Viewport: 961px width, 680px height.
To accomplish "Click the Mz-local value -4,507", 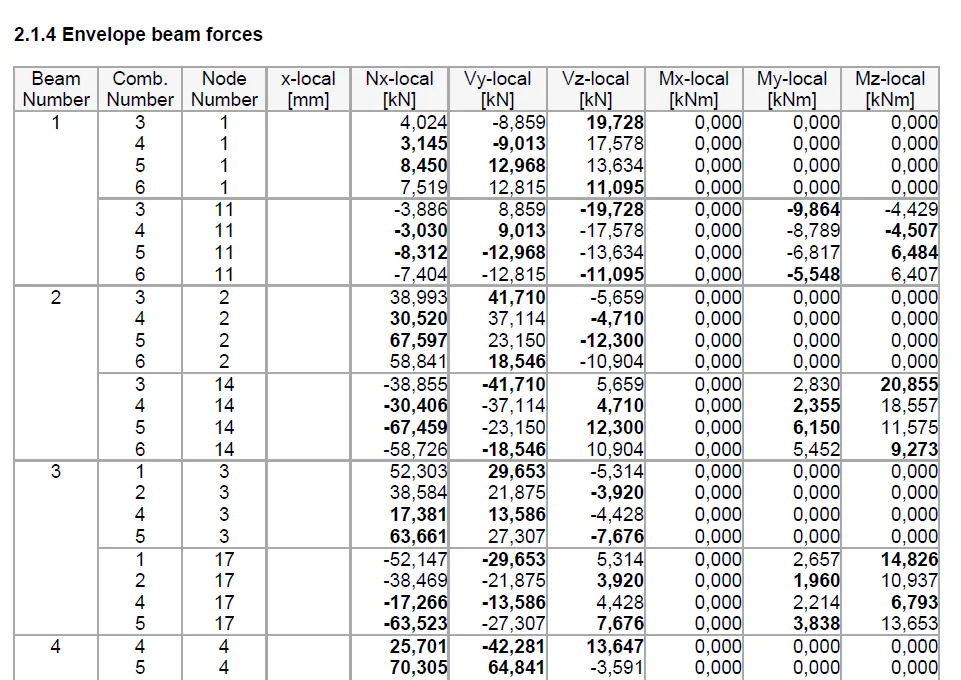I will pos(911,230).
